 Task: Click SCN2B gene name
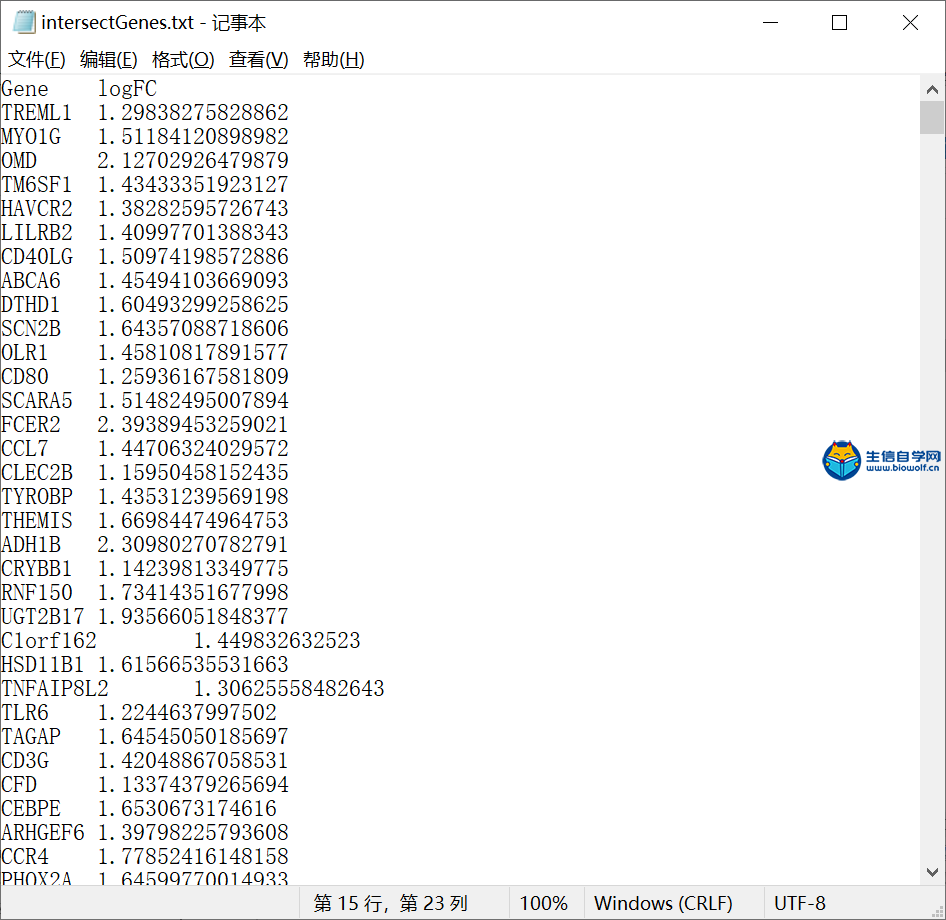[x=31, y=329]
